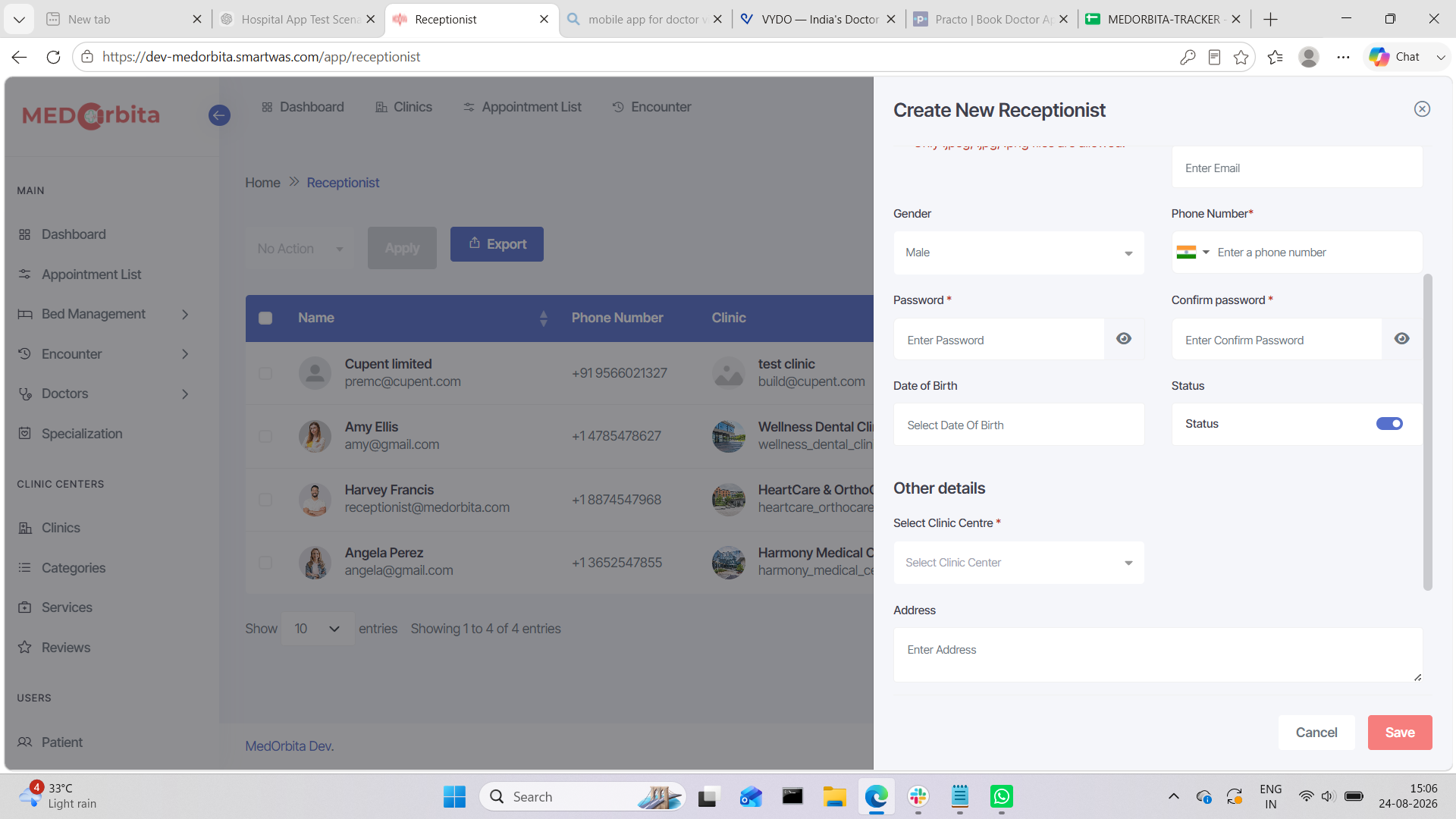This screenshot has width=1456, height=819.
Task: Select all rows with header checkbox
Action: (x=265, y=318)
